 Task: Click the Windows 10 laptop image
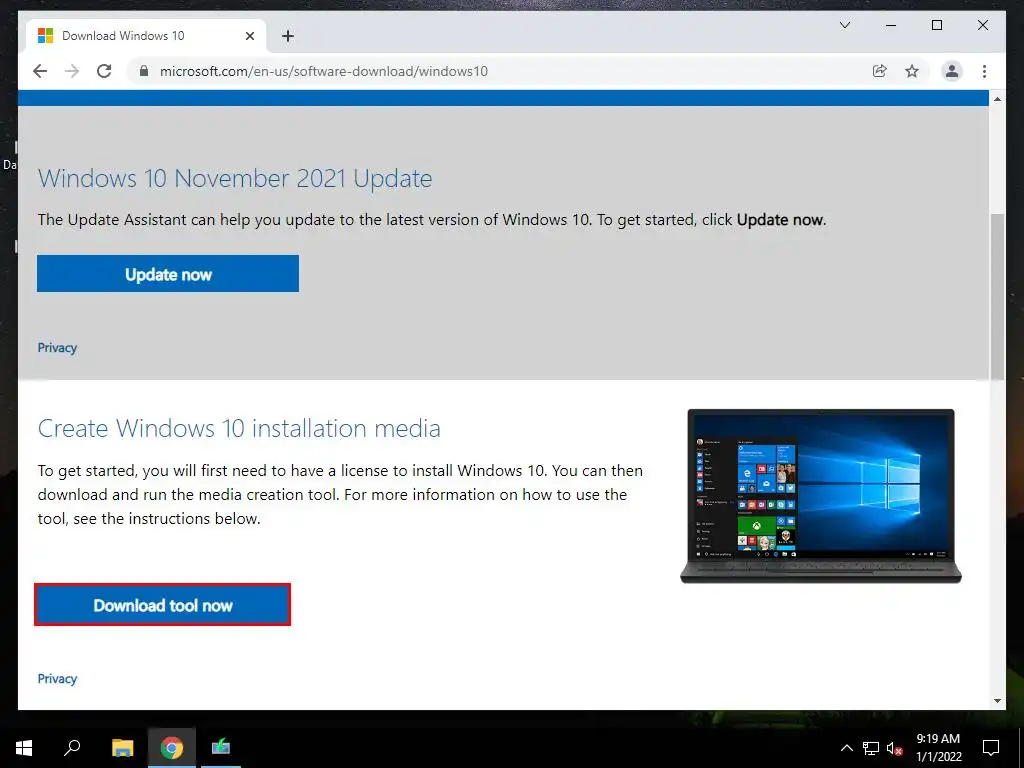pyautogui.click(x=821, y=496)
